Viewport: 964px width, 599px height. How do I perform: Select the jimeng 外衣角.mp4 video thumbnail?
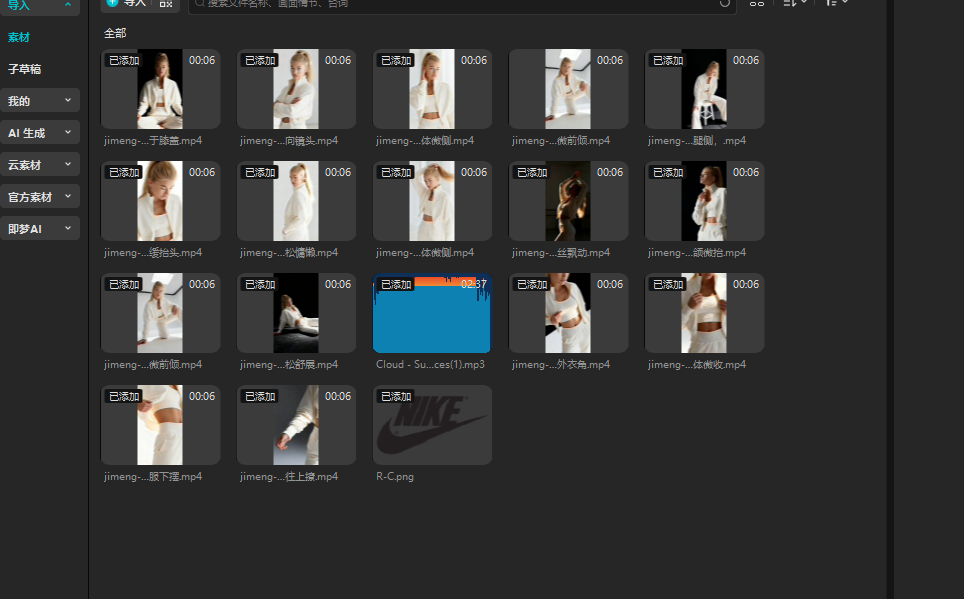(568, 313)
